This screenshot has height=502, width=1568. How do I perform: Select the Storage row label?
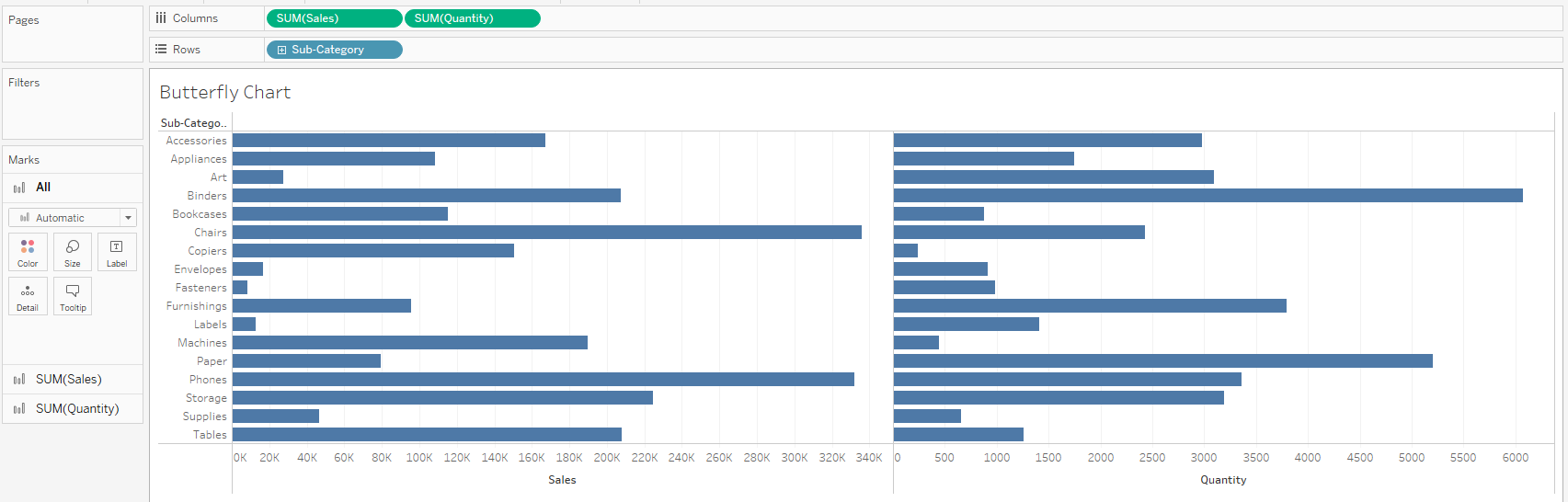pyautogui.click(x=206, y=398)
